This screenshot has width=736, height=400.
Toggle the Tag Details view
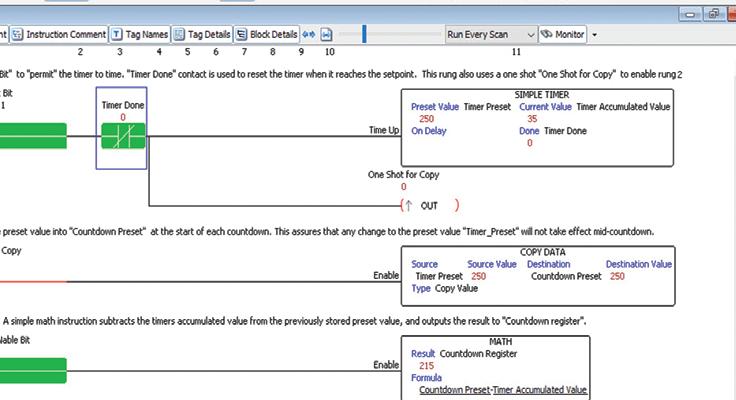[202, 34]
